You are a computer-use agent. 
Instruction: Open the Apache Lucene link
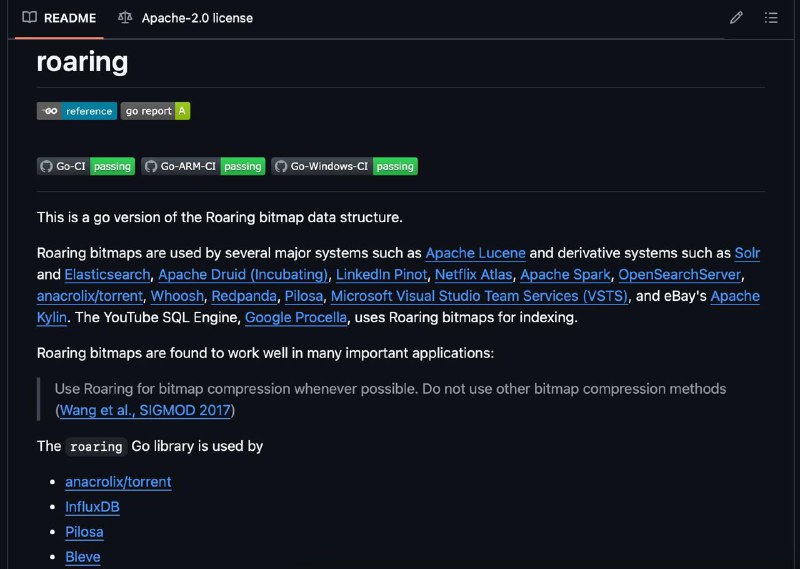pyautogui.click(x=476, y=253)
